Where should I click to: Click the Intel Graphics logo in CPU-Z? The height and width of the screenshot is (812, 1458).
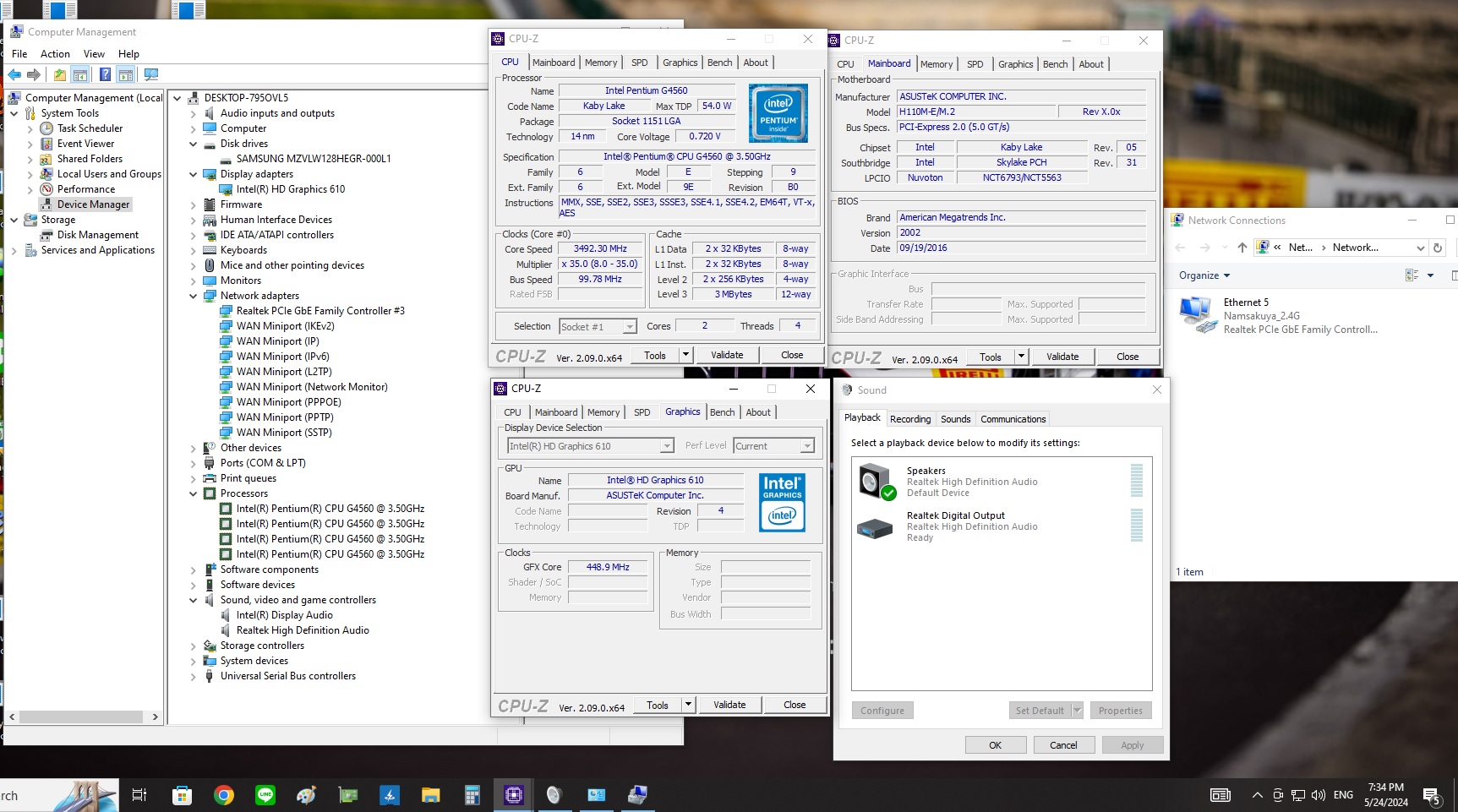click(782, 502)
